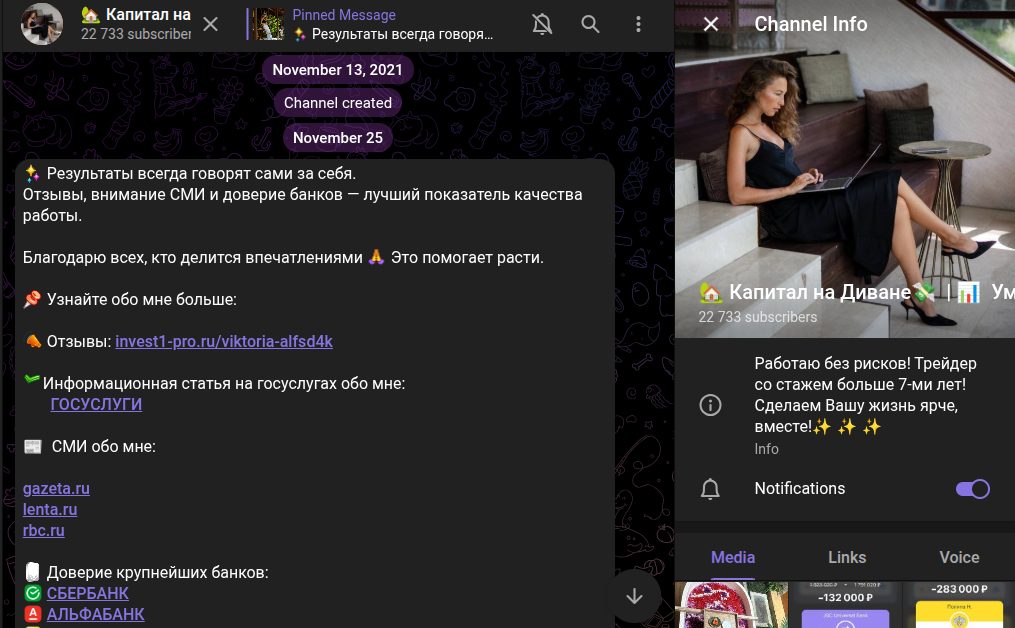Viewport: 1015px width, 628px height.
Task: Click the Notifications bell icon
Action: pyautogui.click(x=710, y=489)
